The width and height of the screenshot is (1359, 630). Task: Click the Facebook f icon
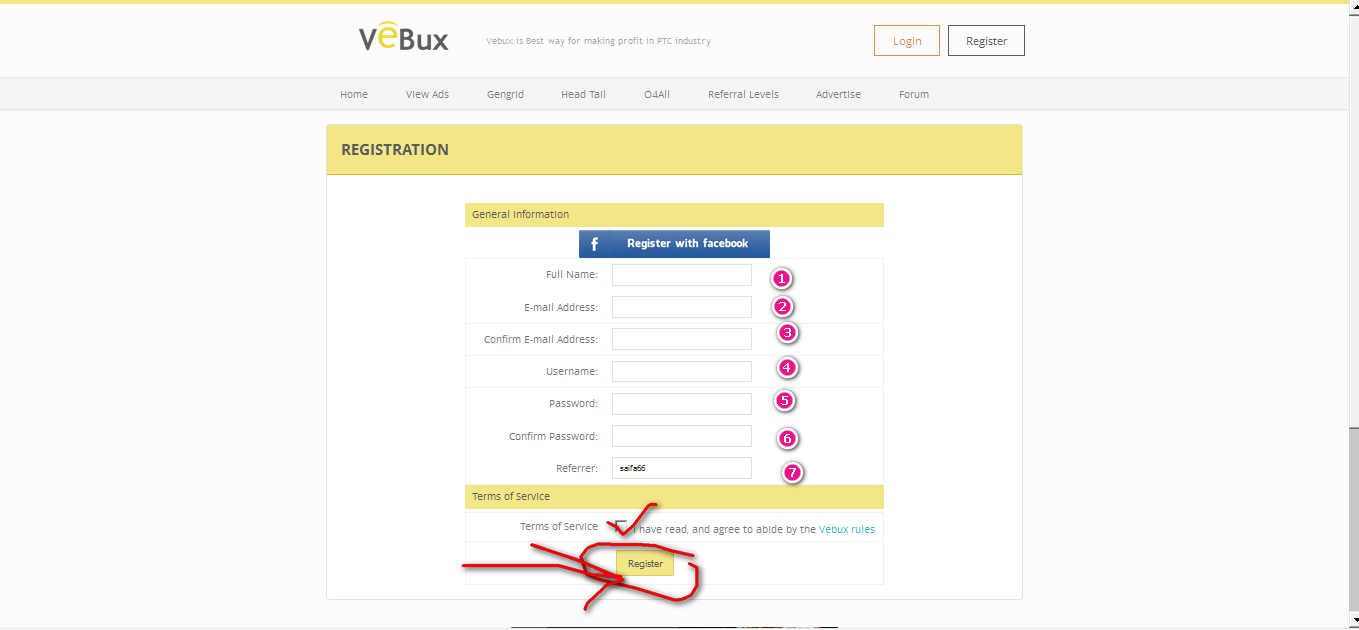tap(594, 244)
